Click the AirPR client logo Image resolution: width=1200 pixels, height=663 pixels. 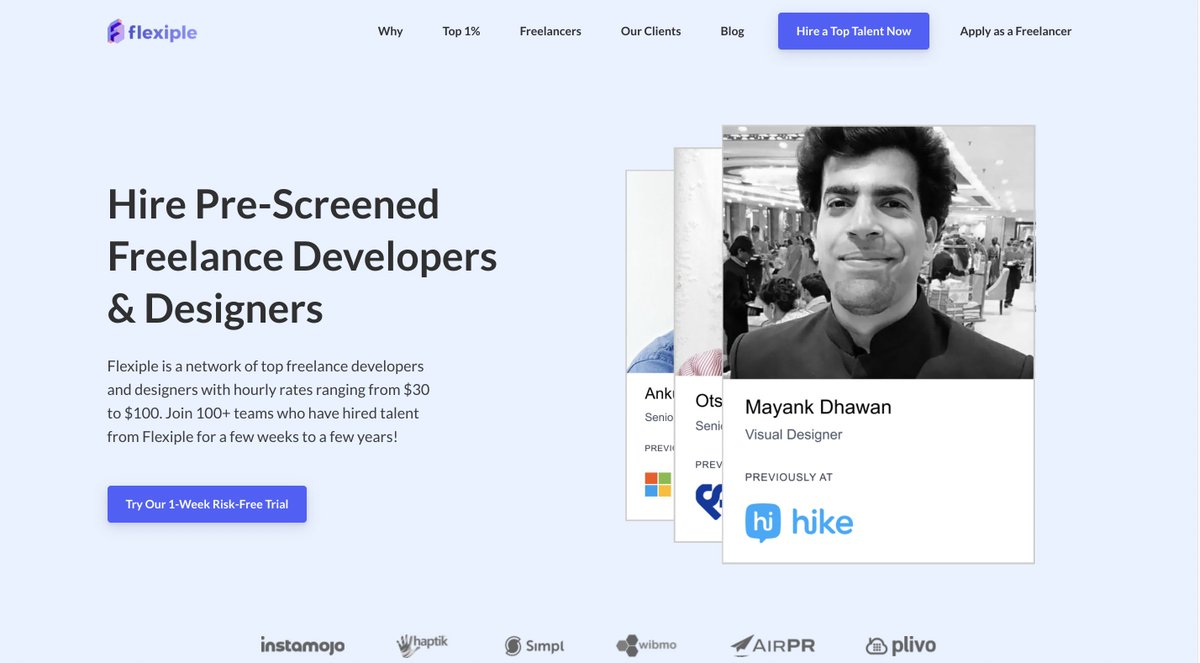[x=772, y=645]
